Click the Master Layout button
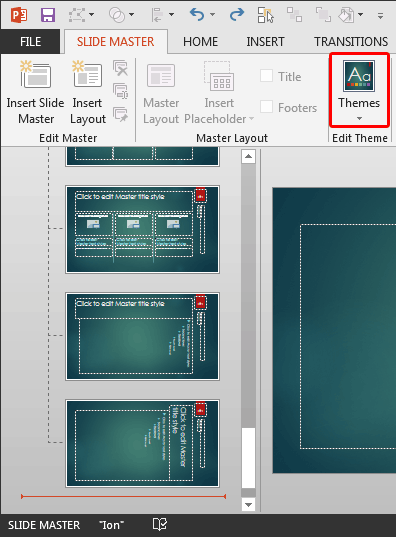Viewport: 396px width, 537px height. click(161, 93)
